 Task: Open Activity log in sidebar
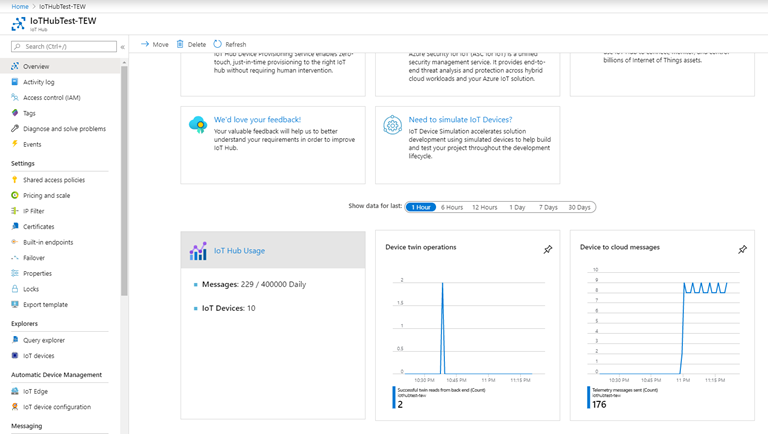click(39, 82)
